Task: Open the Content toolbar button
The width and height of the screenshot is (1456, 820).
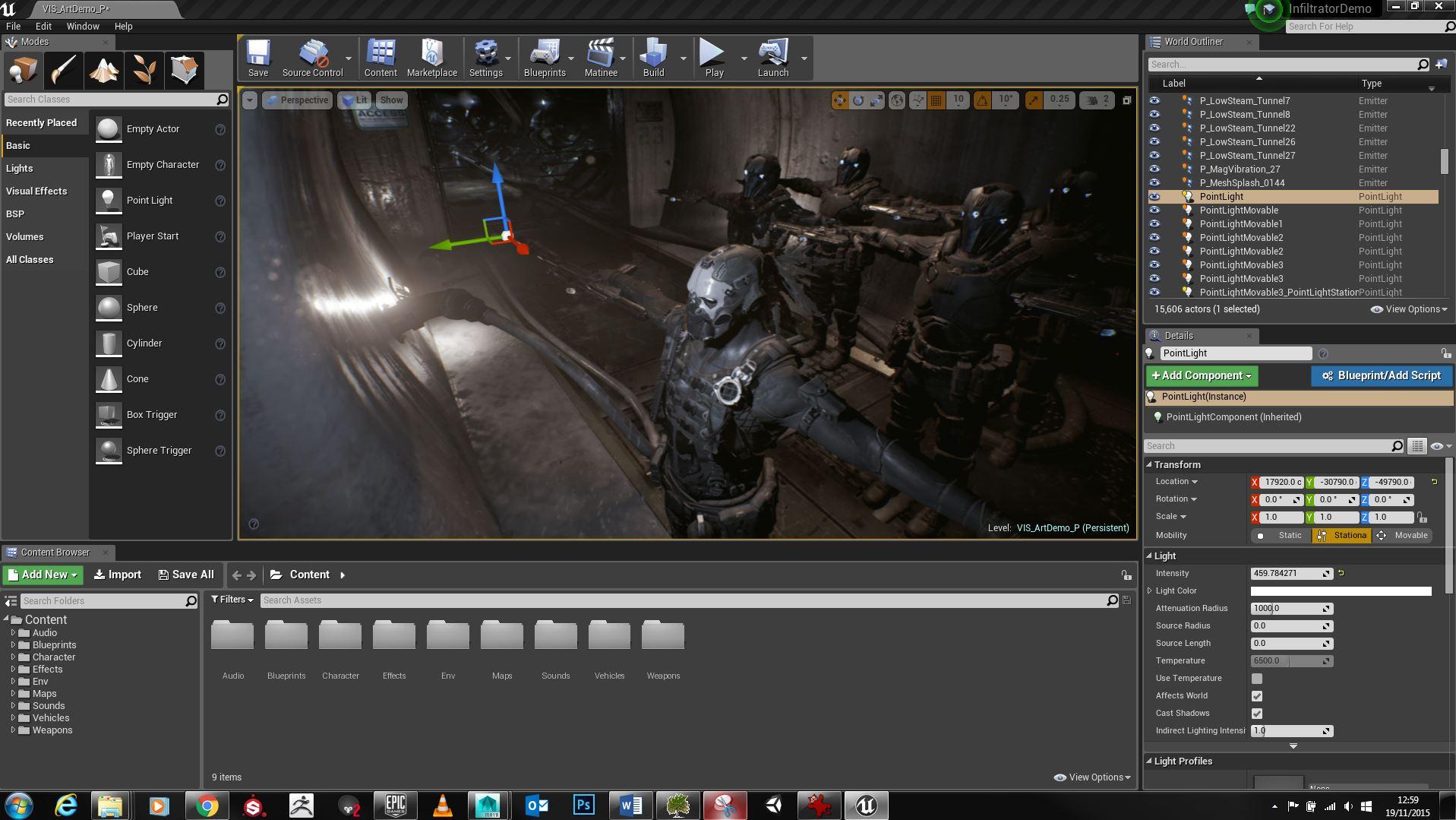Action: [381, 59]
